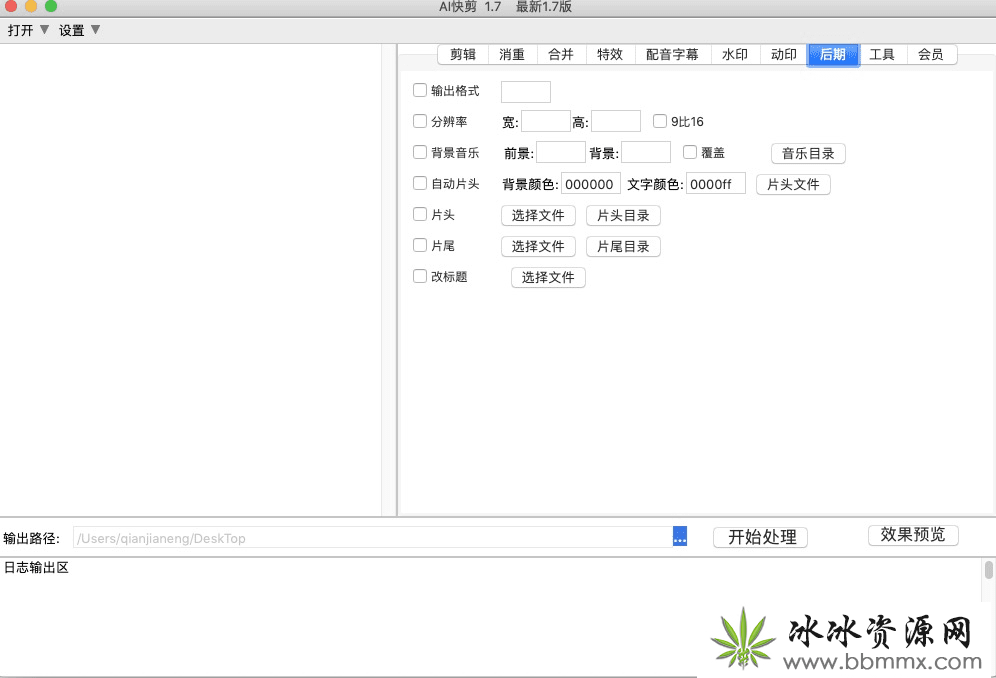Click the 输出路径 text field

[x=373, y=538]
